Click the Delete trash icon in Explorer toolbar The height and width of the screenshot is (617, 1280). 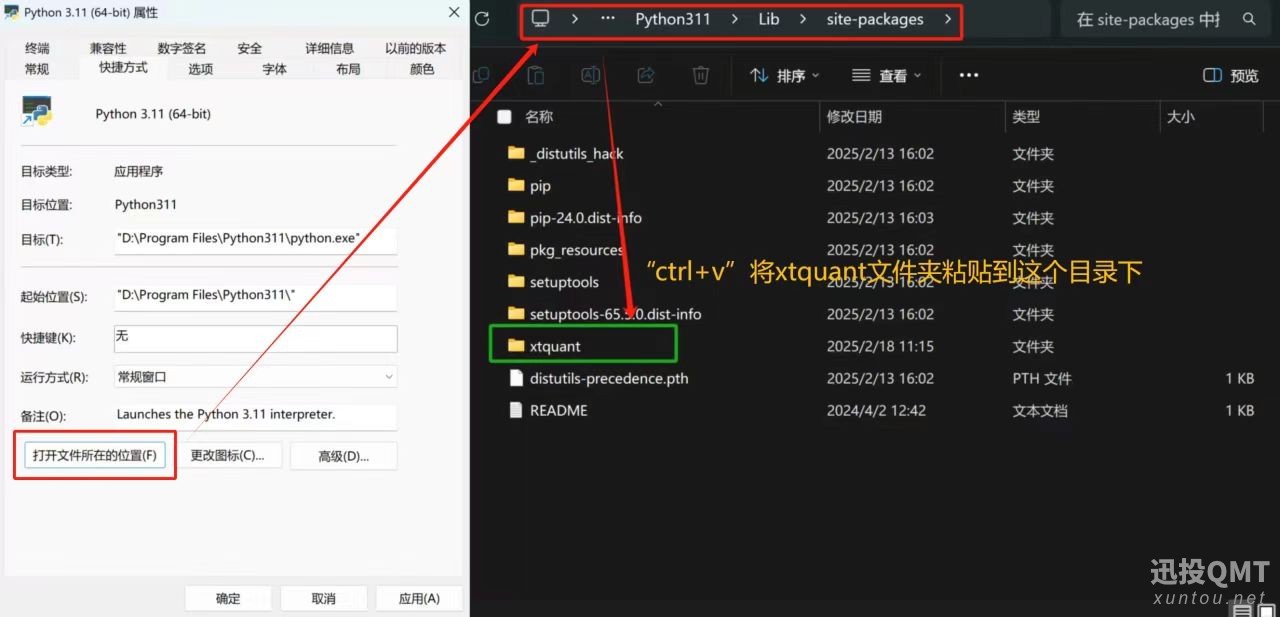(701, 75)
